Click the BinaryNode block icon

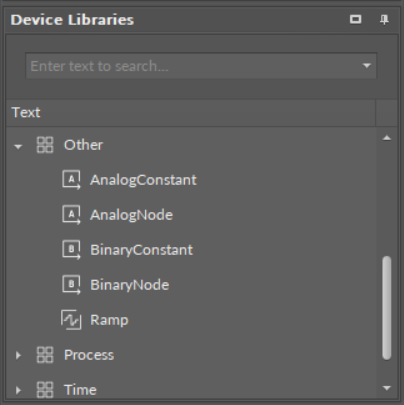click(71, 285)
